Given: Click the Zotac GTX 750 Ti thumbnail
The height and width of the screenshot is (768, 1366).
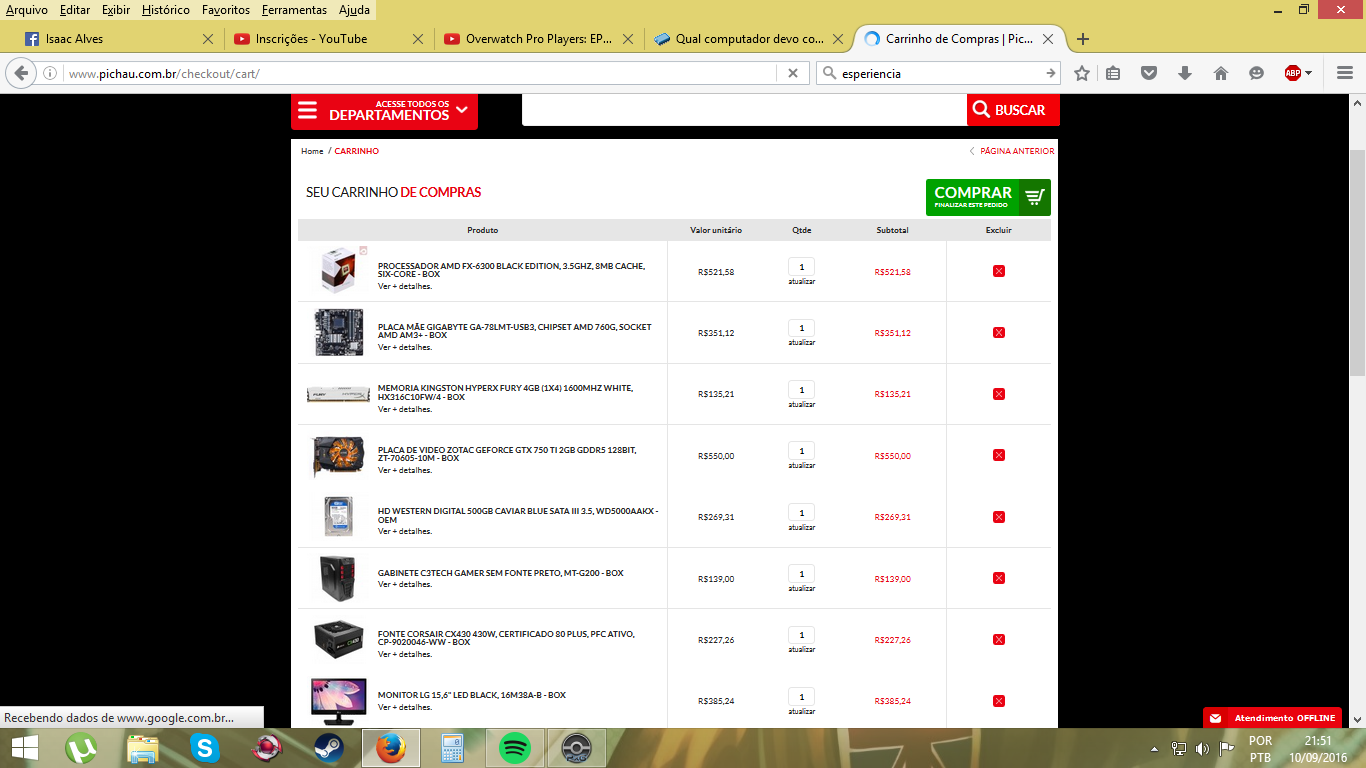Looking at the screenshot, I should [339, 456].
